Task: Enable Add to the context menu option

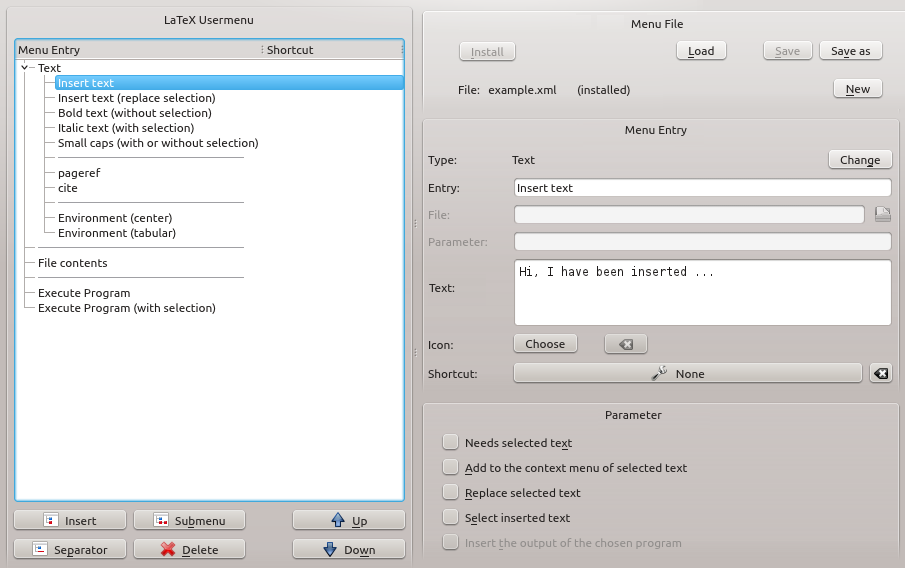Action: coord(450,467)
